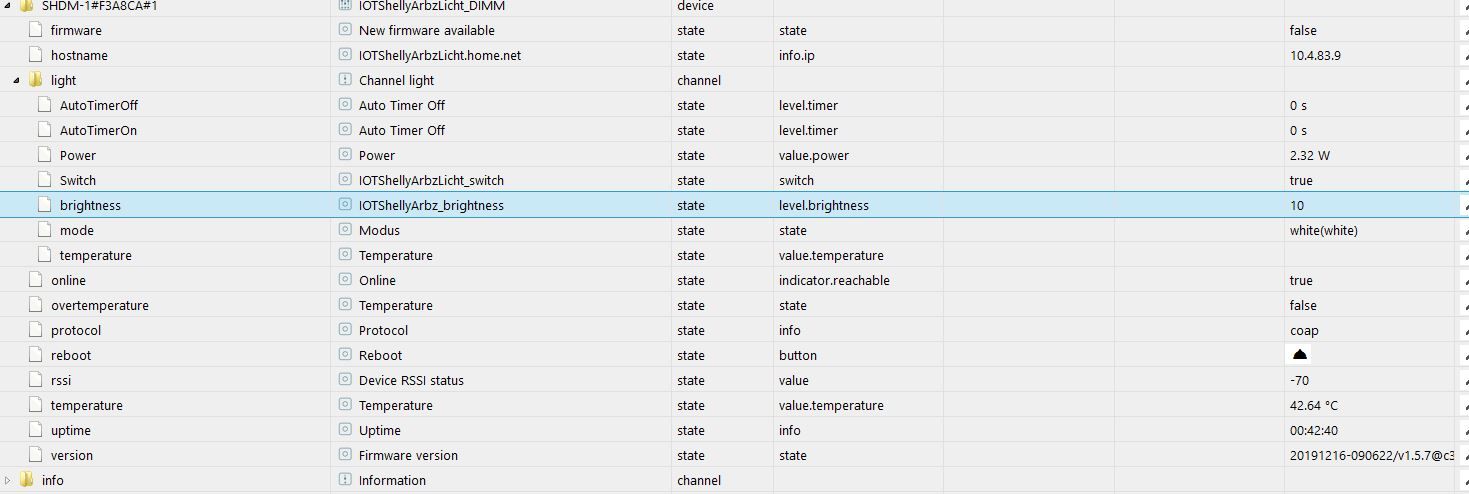Viewport: 1469px width, 494px height.
Task: Expand the info channel tree node
Action: pyautogui.click(x=9, y=480)
